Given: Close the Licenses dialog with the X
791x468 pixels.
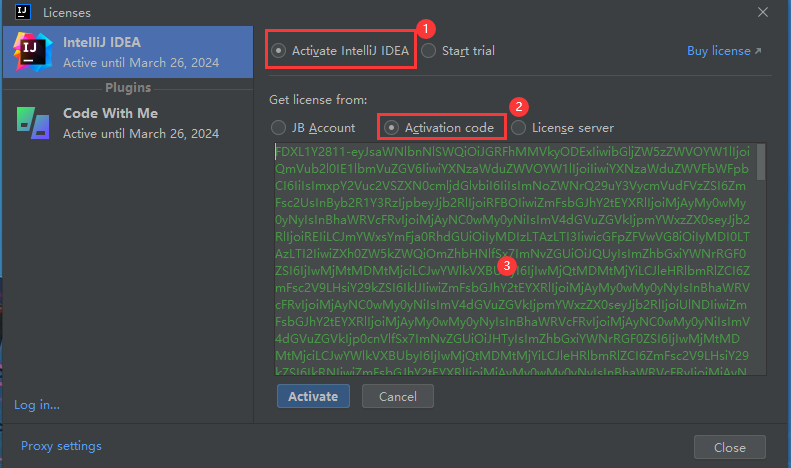Looking at the screenshot, I should click(x=762, y=13).
